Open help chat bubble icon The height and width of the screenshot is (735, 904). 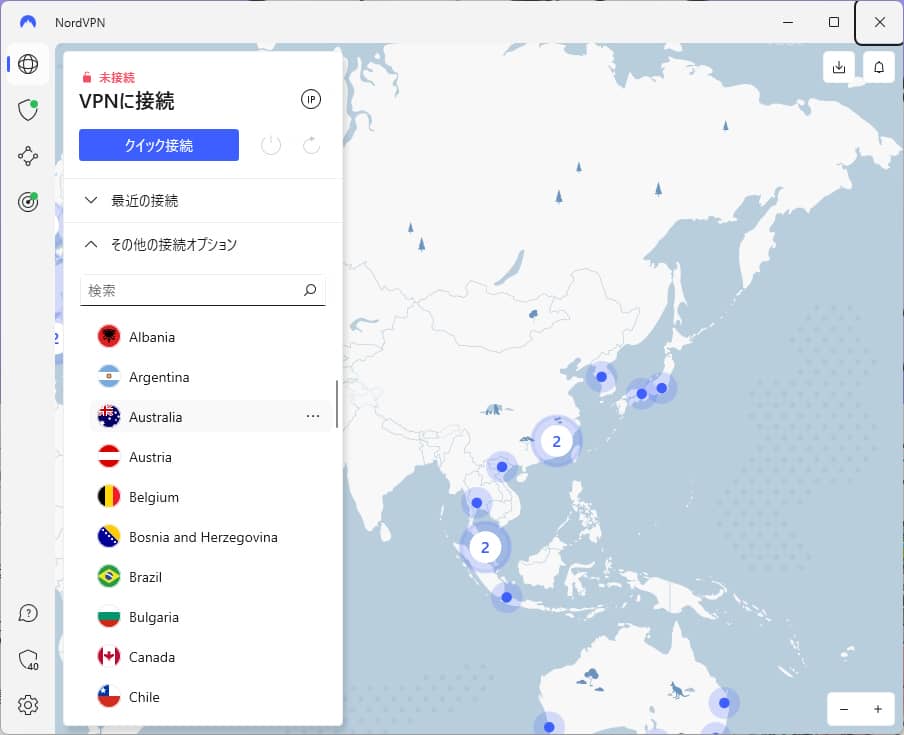pyautogui.click(x=28, y=613)
